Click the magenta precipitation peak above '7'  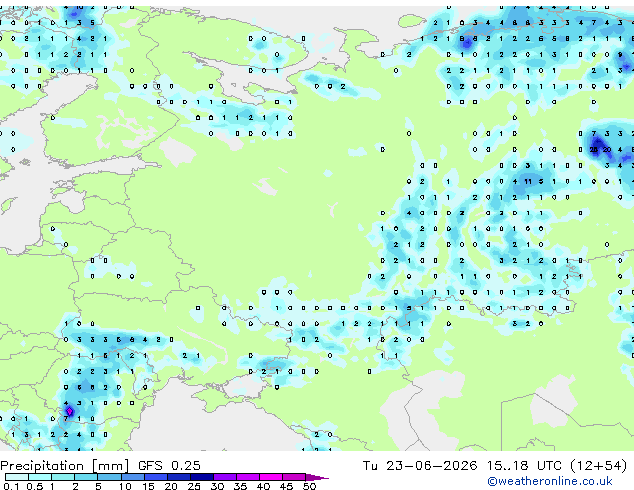(70, 412)
